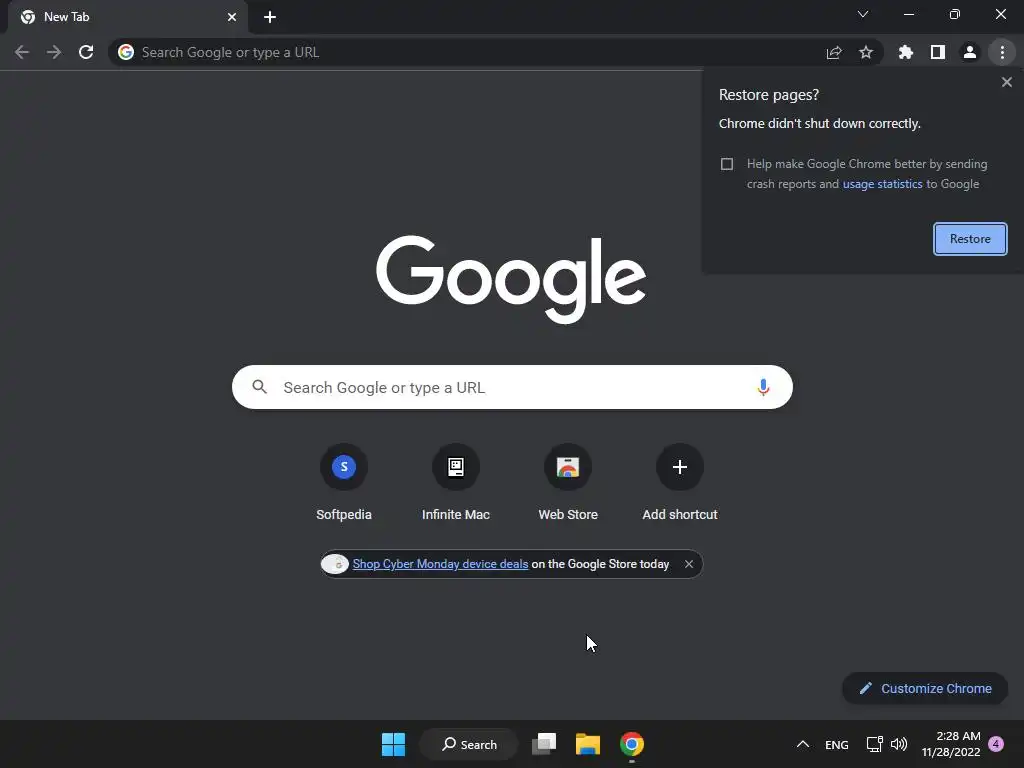Open the Infinite Mac shortcut

(456, 482)
